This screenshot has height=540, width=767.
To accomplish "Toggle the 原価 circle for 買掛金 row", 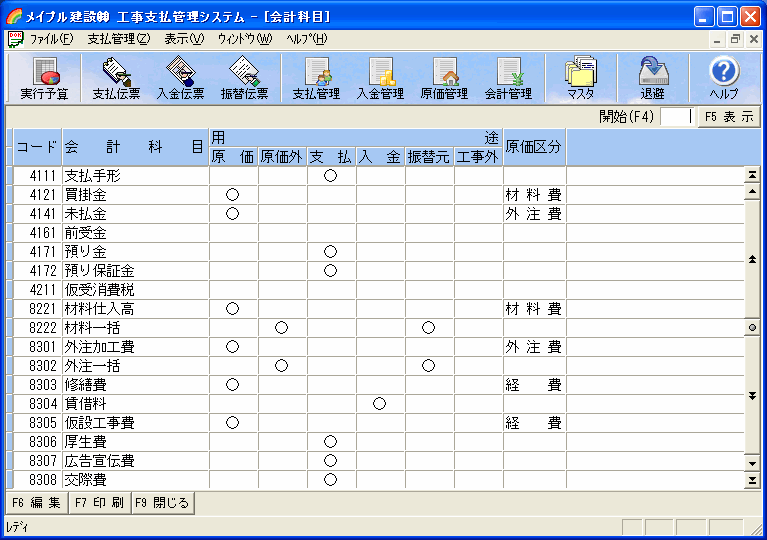I will 233,194.
